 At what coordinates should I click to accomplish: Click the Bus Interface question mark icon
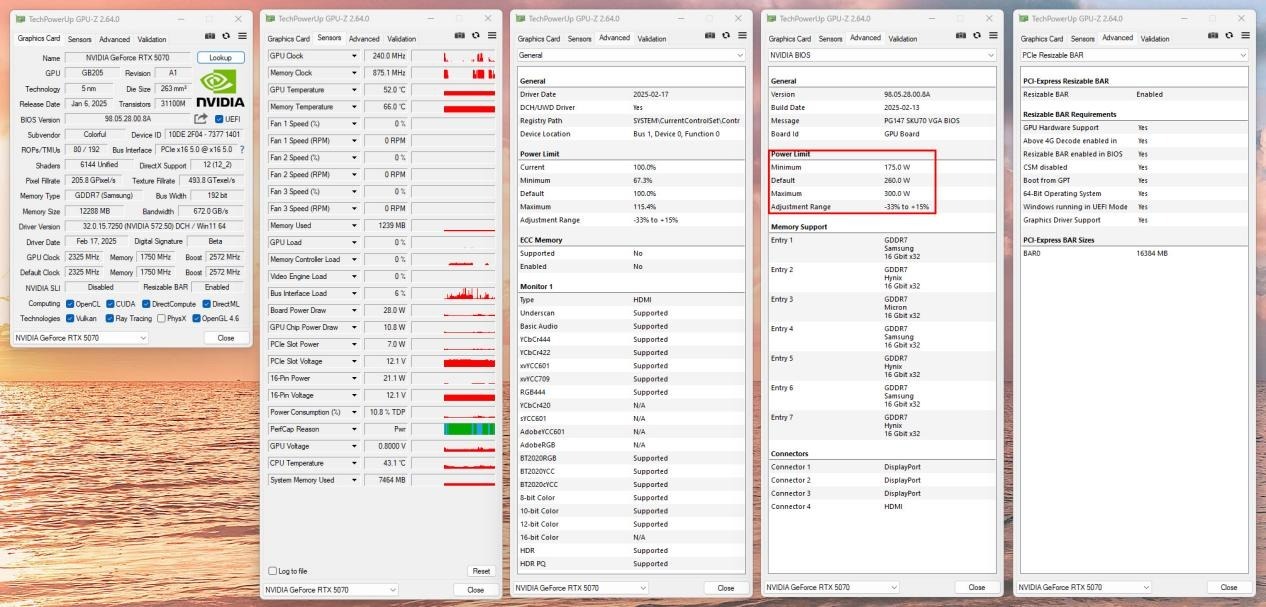[x=241, y=149]
